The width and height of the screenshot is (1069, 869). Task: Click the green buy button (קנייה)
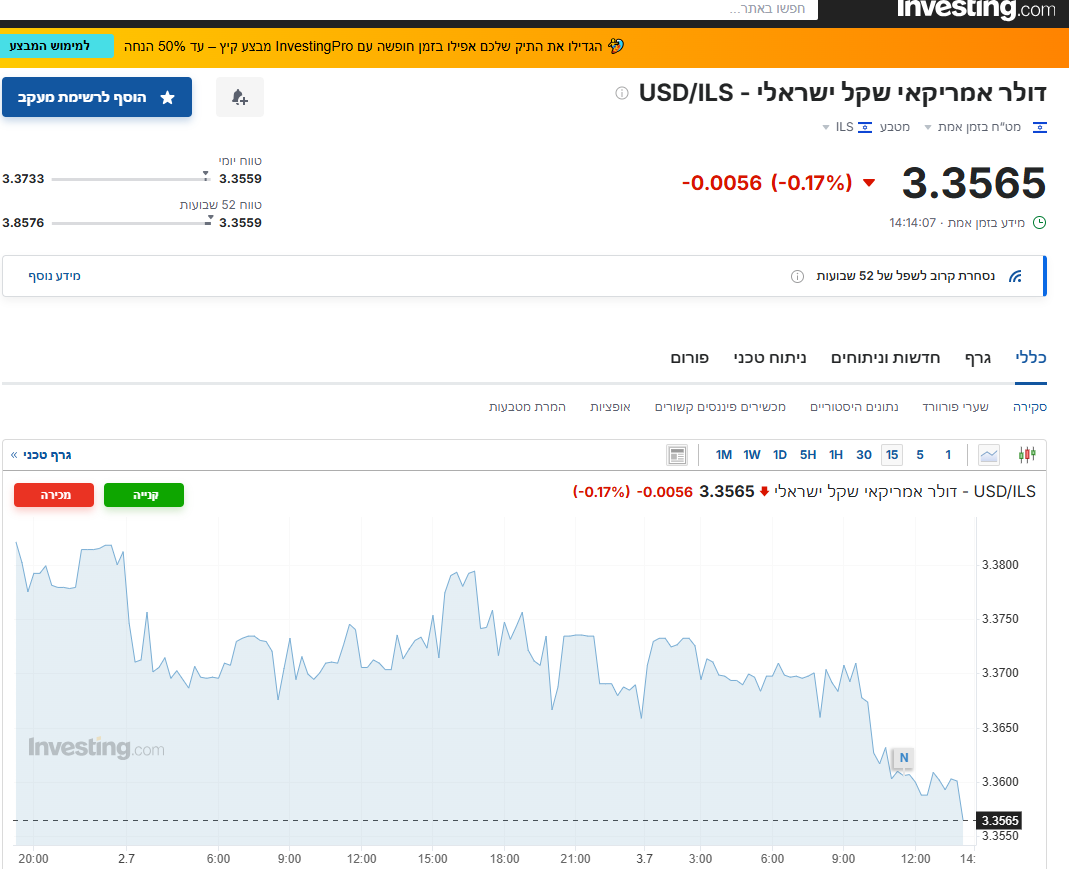click(x=144, y=495)
